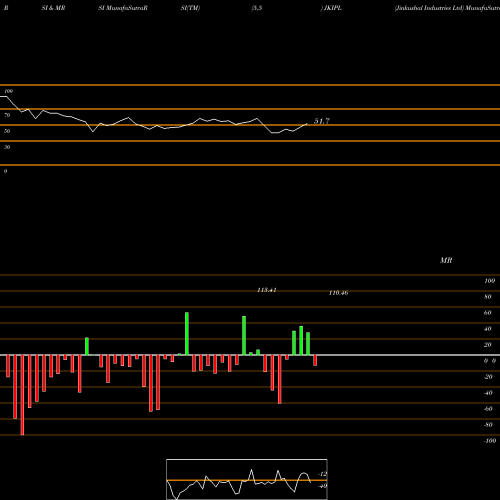Image resolution: width=500 pixels, height=500 pixels.
Task: Click the MR panel title label
Action: 446,260
